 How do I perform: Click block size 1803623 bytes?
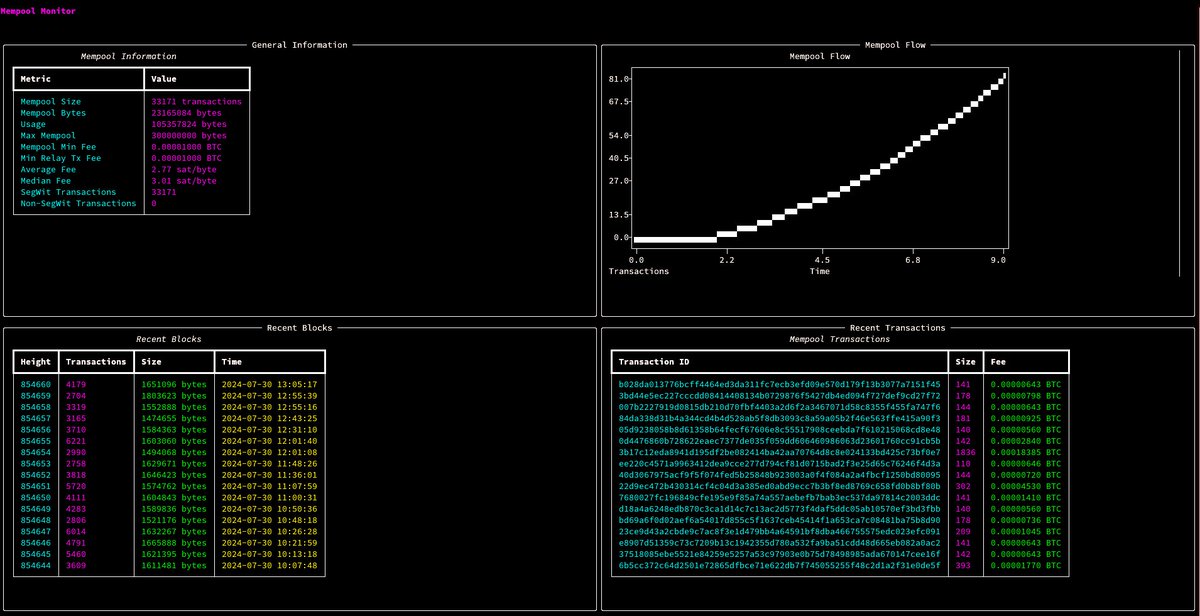(174, 396)
